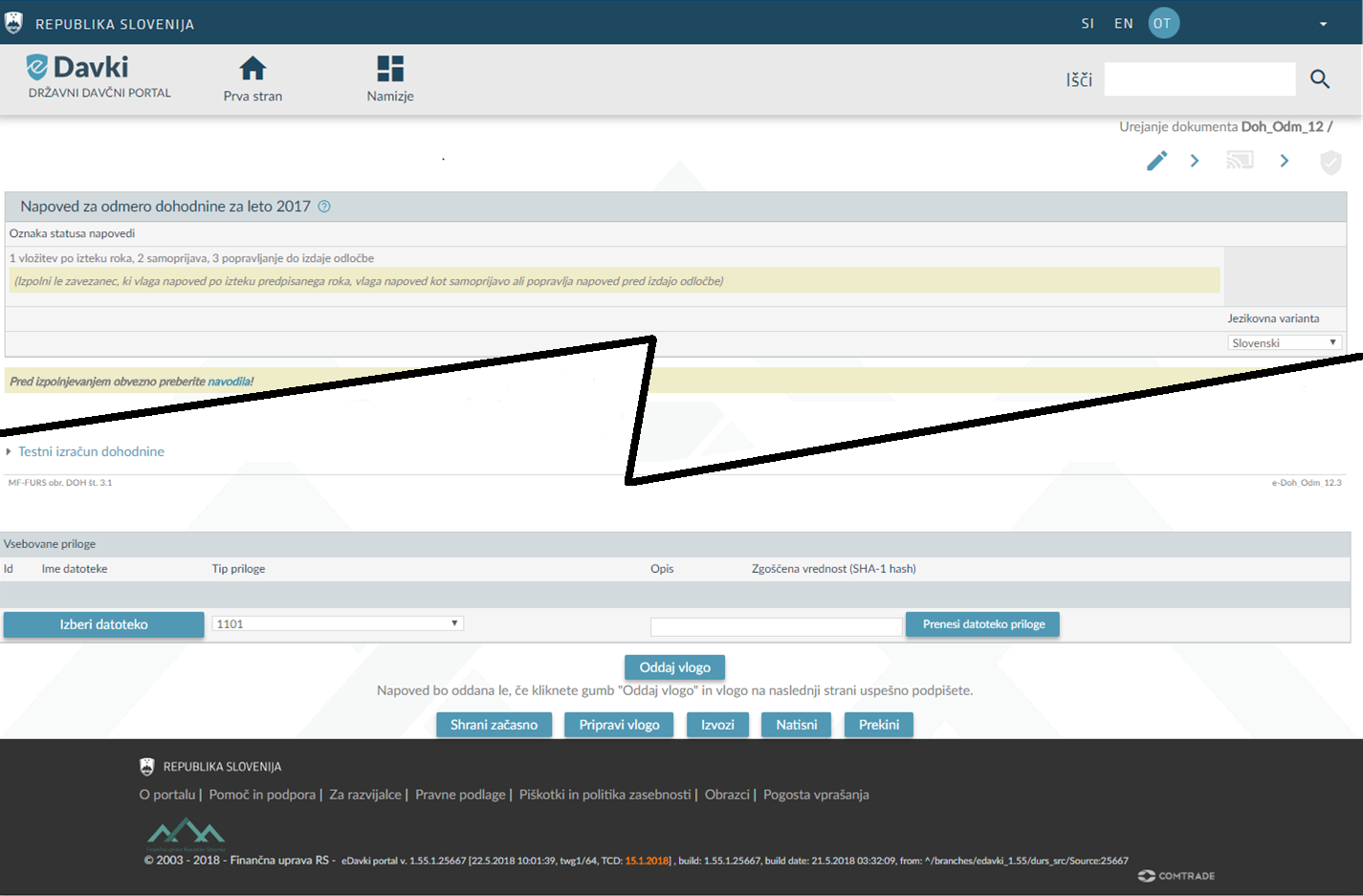Switch language to EN
The height and width of the screenshot is (896, 1363).
1123,23
